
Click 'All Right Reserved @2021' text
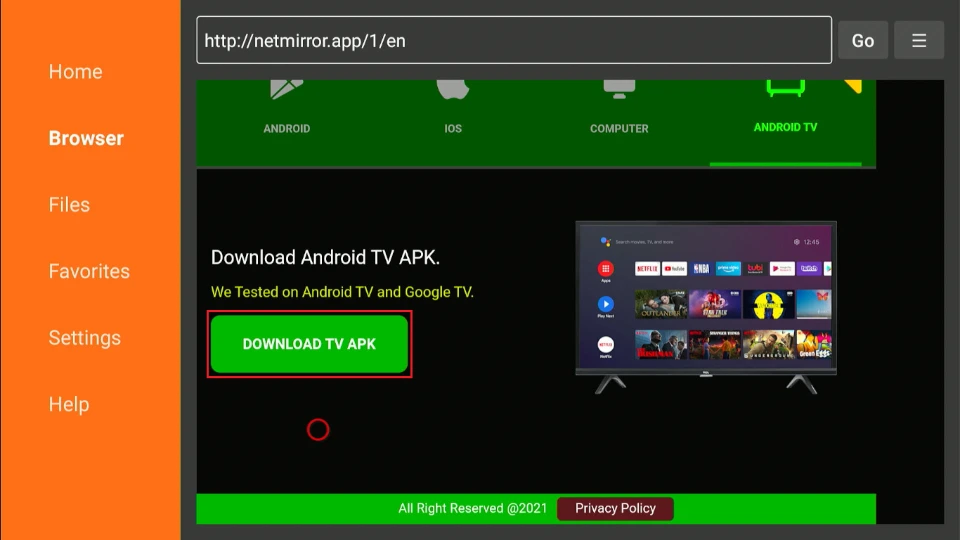click(473, 508)
